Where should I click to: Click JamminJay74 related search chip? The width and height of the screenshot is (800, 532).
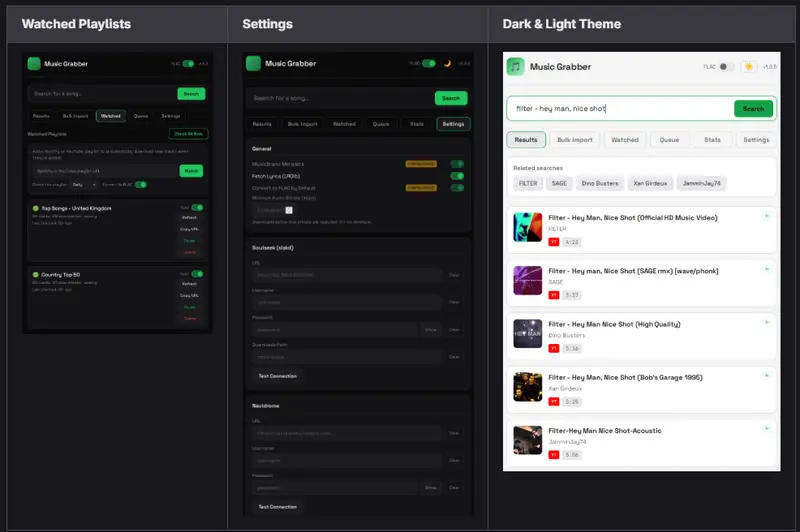[x=702, y=183]
